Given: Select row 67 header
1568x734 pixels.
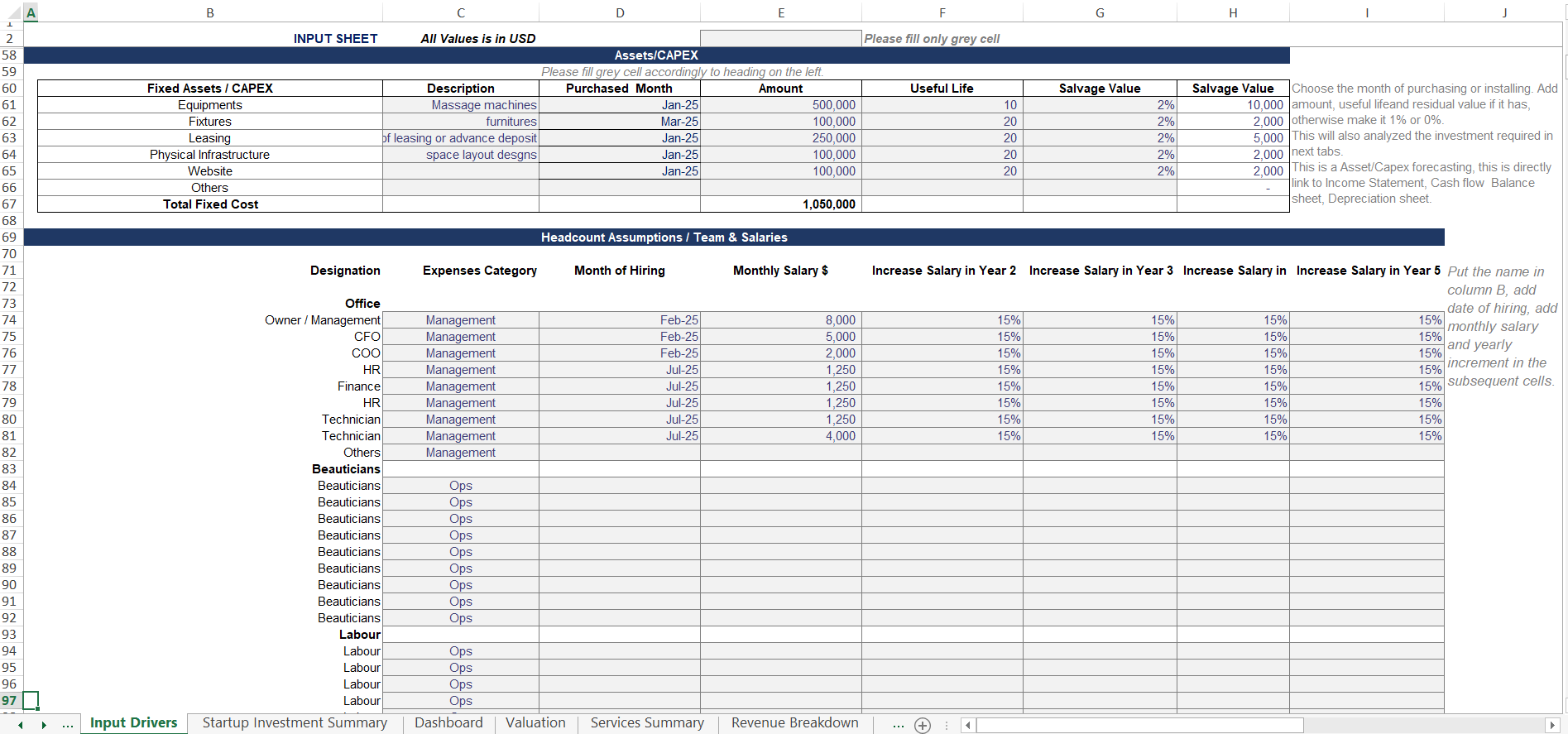Looking at the screenshot, I should [10, 204].
